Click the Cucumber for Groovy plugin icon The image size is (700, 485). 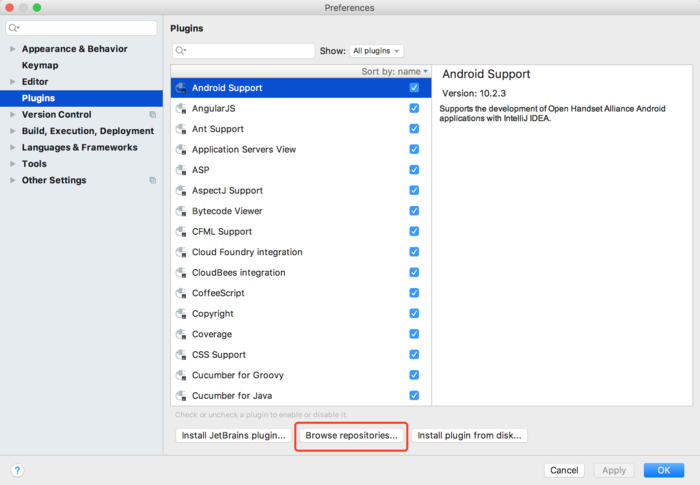tap(181, 376)
